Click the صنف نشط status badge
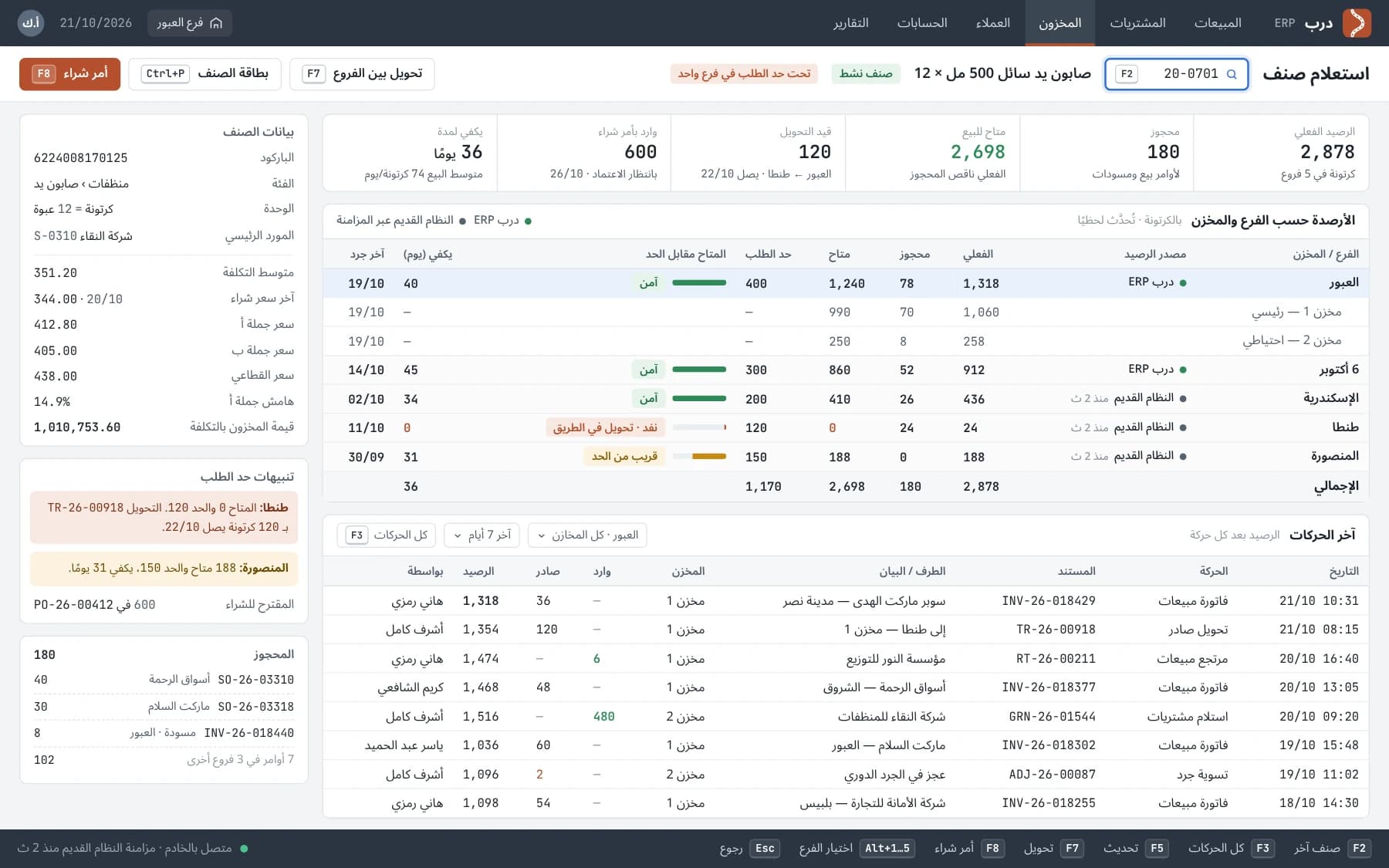 click(x=866, y=74)
